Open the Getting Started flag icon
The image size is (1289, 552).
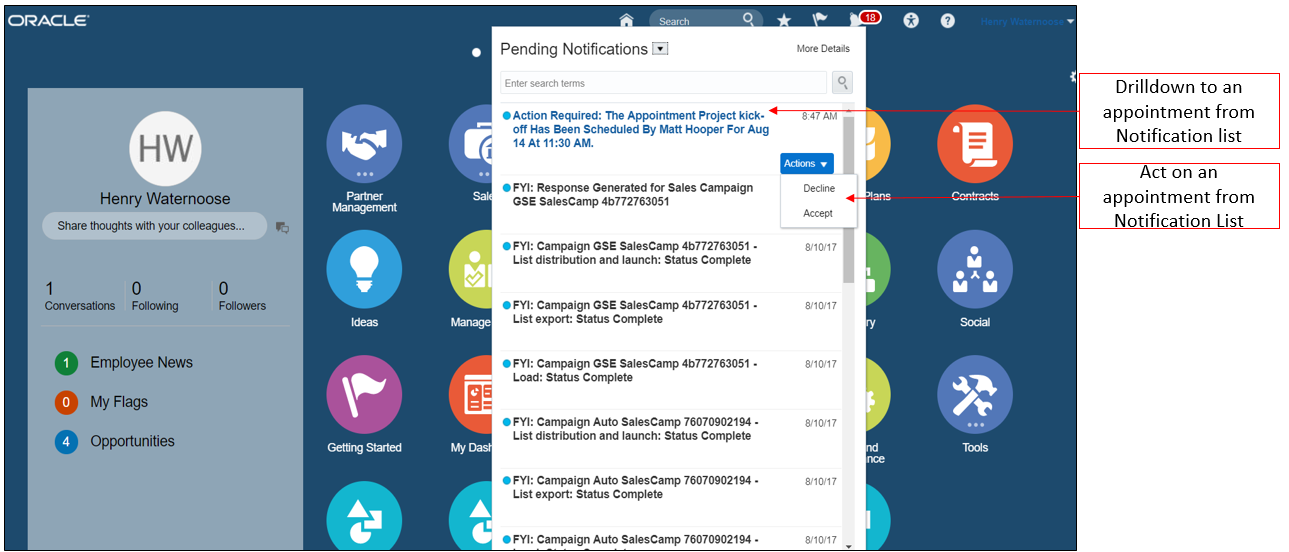click(364, 394)
